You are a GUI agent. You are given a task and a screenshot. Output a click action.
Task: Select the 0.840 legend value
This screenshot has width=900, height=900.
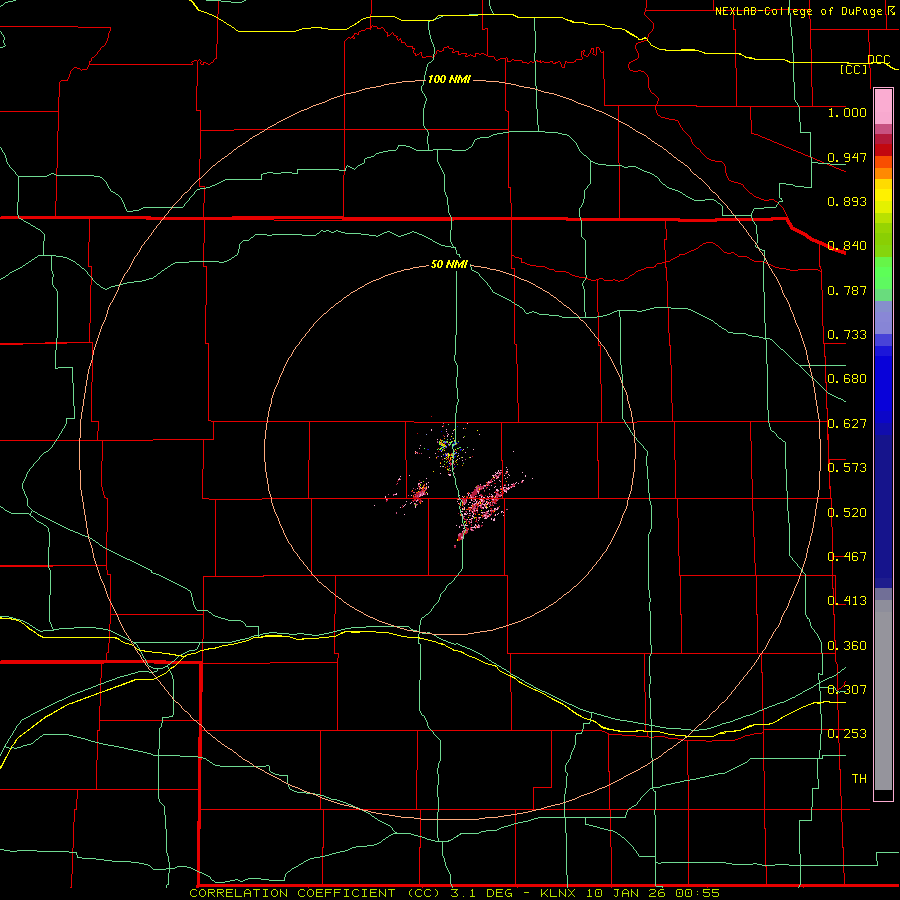coord(847,246)
